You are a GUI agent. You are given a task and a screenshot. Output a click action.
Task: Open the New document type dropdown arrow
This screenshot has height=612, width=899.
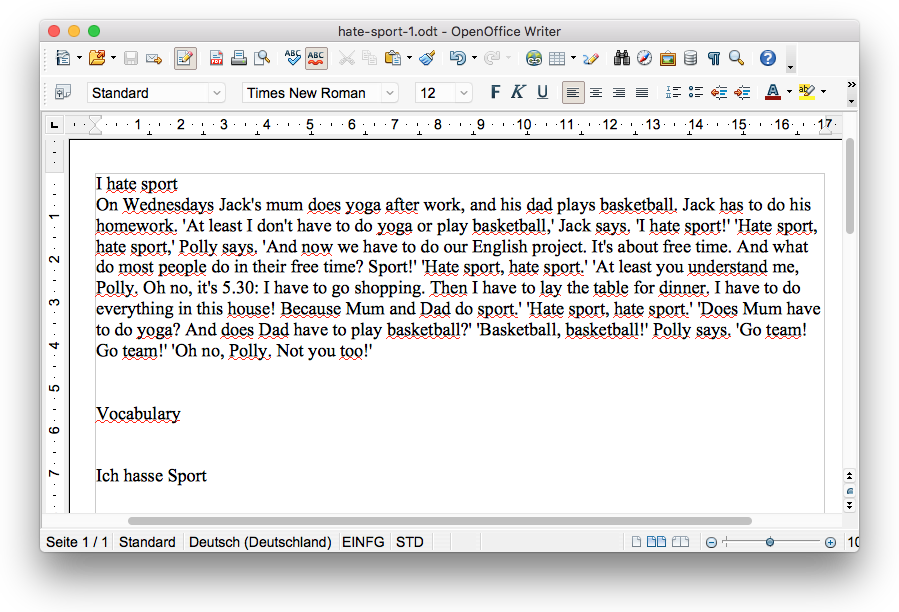point(79,58)
